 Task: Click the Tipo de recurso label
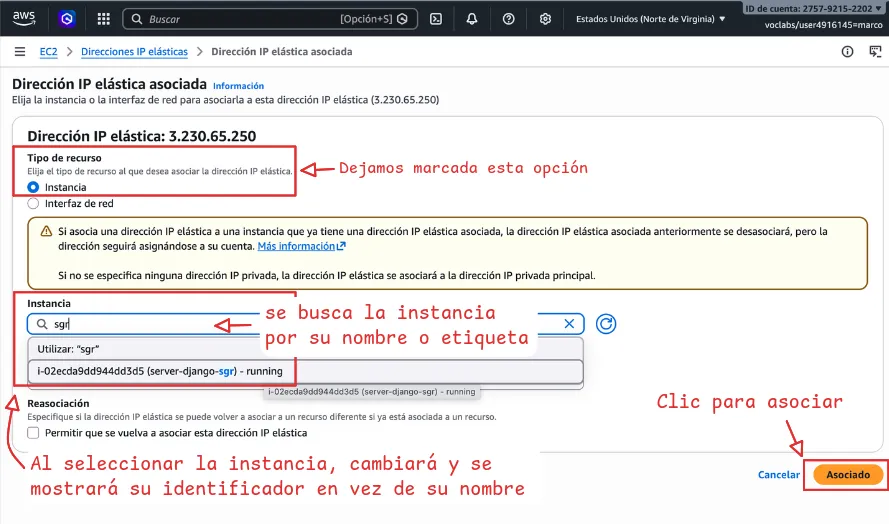point(65,158)
